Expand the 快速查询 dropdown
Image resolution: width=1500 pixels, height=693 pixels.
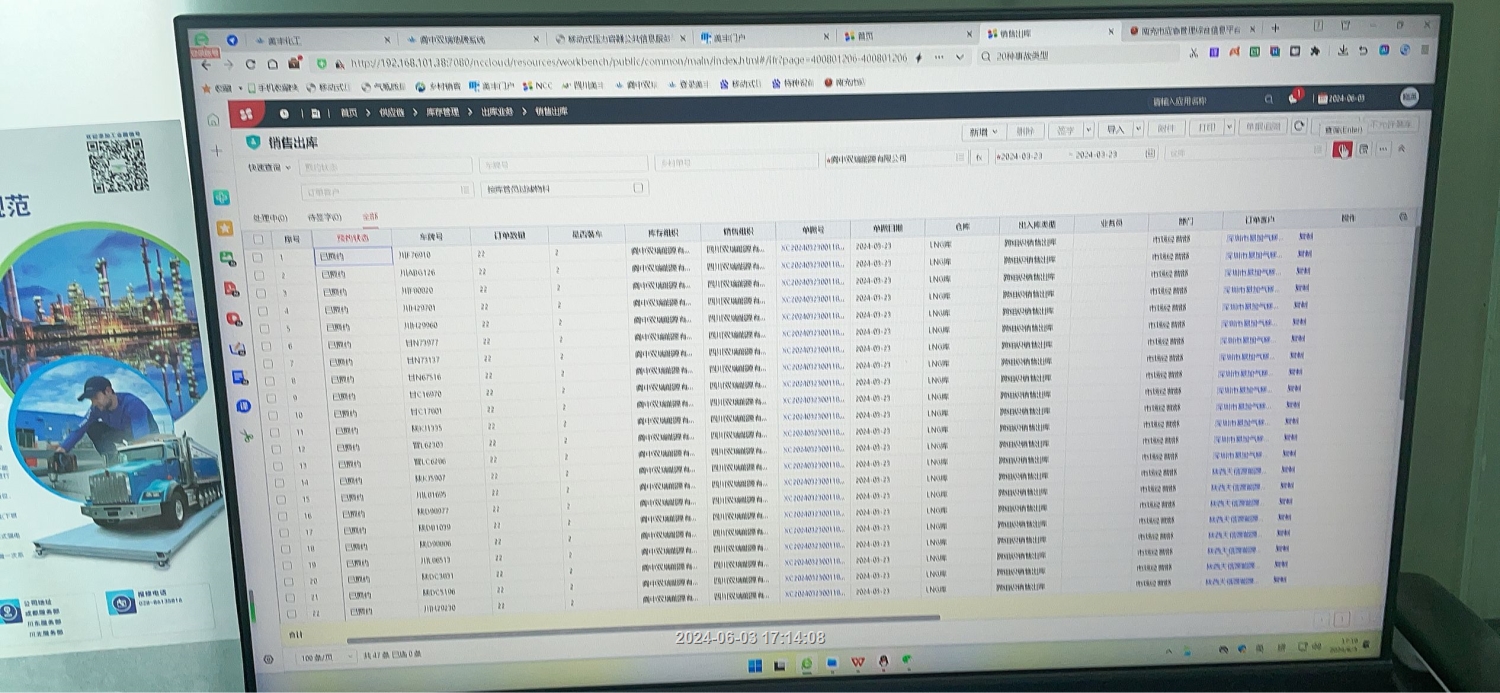pyautogui.click(x=270, y=167)
